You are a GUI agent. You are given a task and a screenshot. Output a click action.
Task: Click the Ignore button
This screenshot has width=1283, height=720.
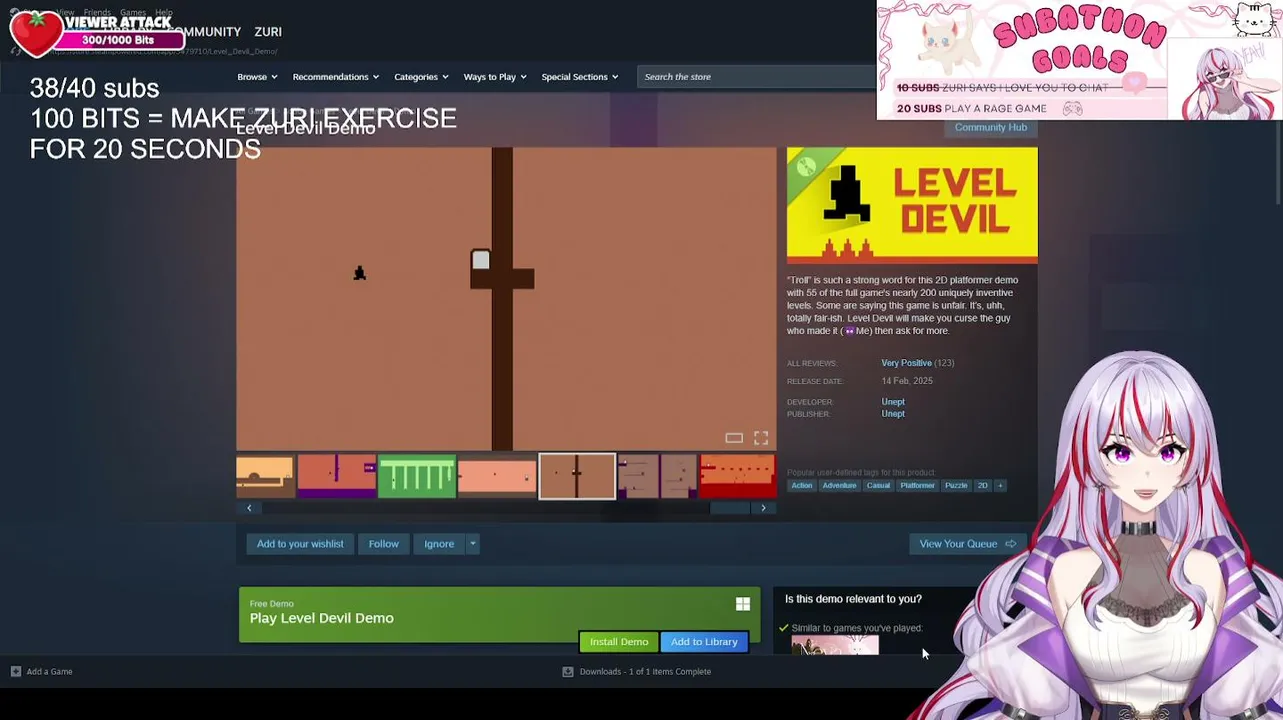click(x=439, y=544)
